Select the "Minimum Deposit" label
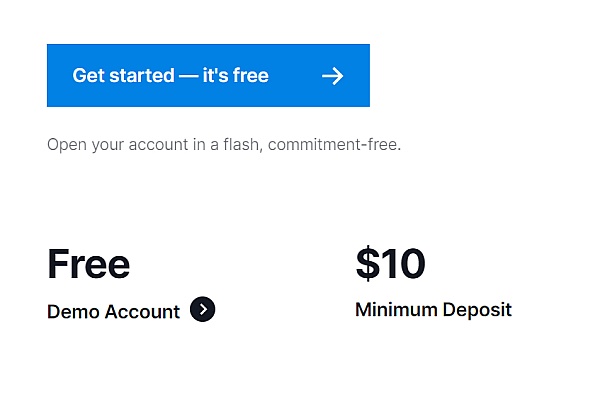The height and width of the screenshot is (416, 600). (x=434, y=309)
